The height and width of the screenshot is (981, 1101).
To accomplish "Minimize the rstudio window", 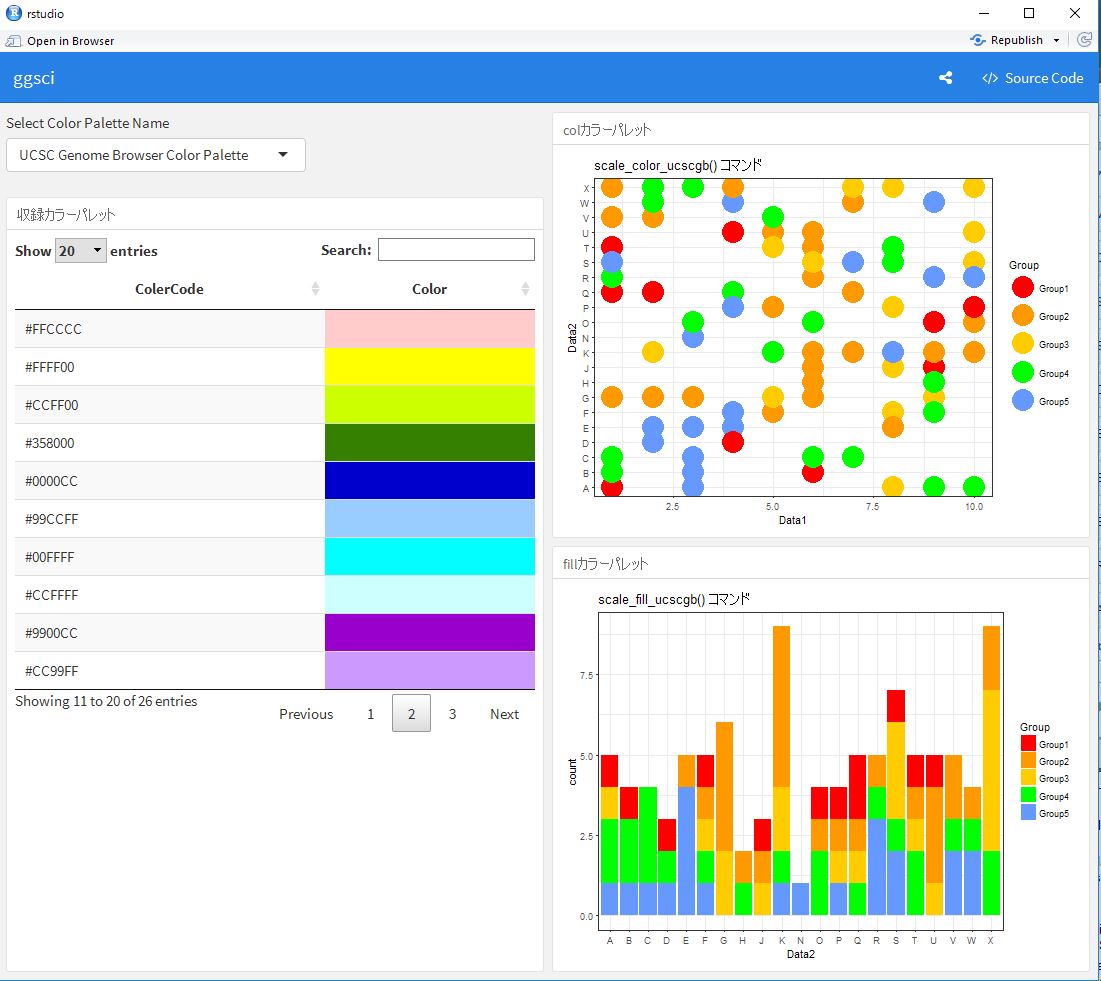I will (984, 13).
